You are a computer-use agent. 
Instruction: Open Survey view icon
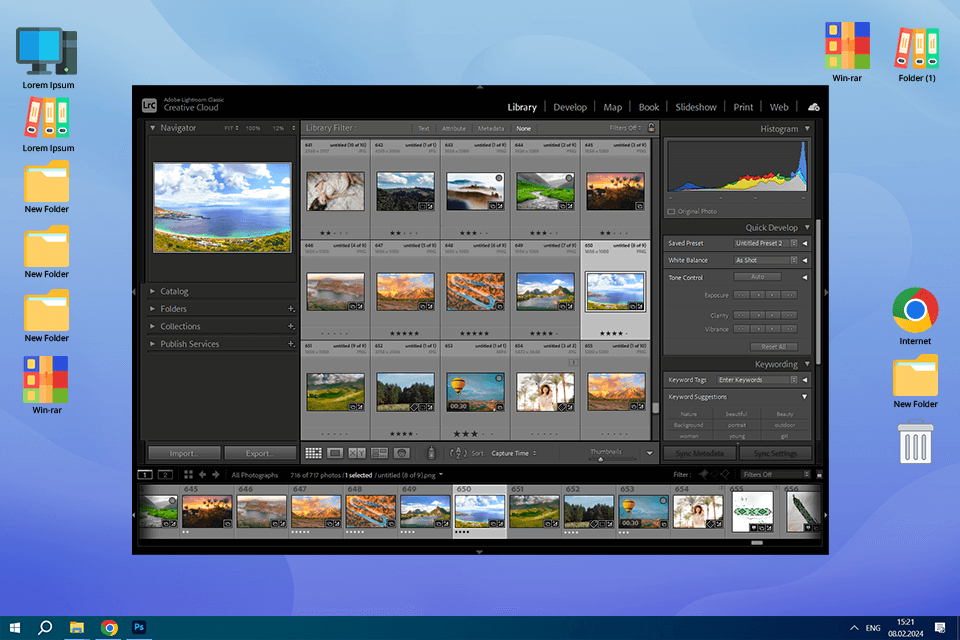(x=380, y=453)
